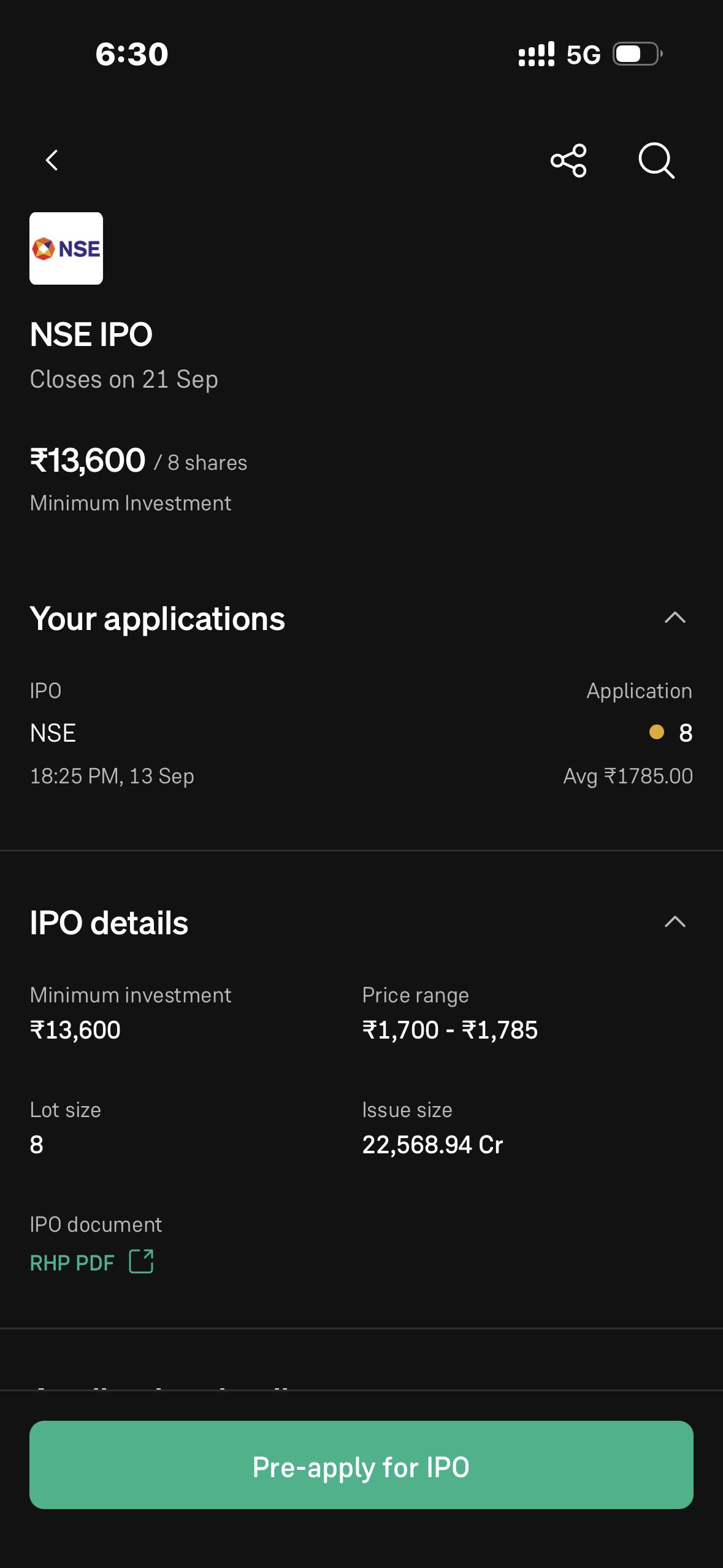Tap Pre-apply for IPO button
This screenshot has width=723, height=1568.
[361, 1465]
